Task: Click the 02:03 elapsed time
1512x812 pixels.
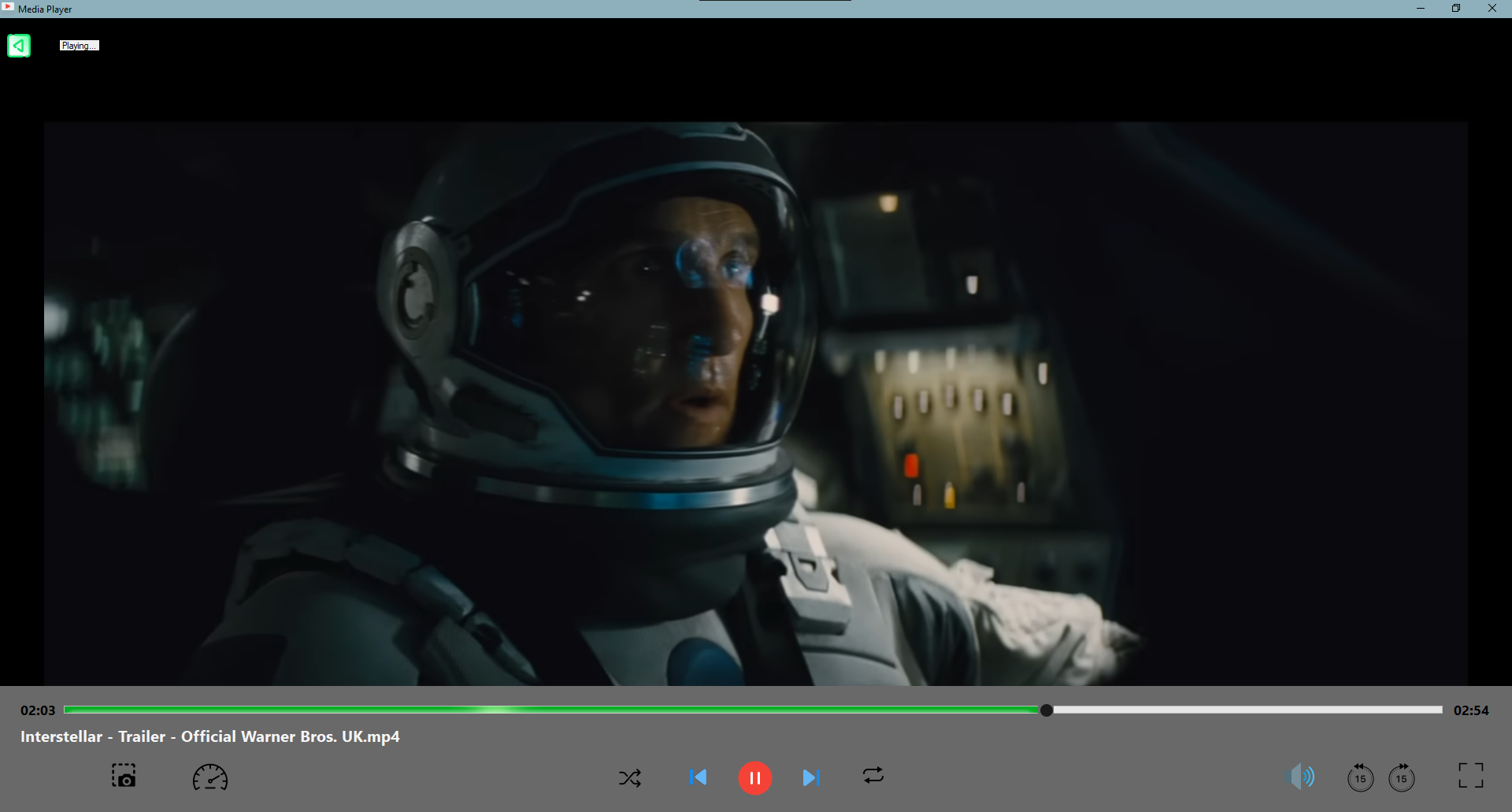Action: point(36,710)
